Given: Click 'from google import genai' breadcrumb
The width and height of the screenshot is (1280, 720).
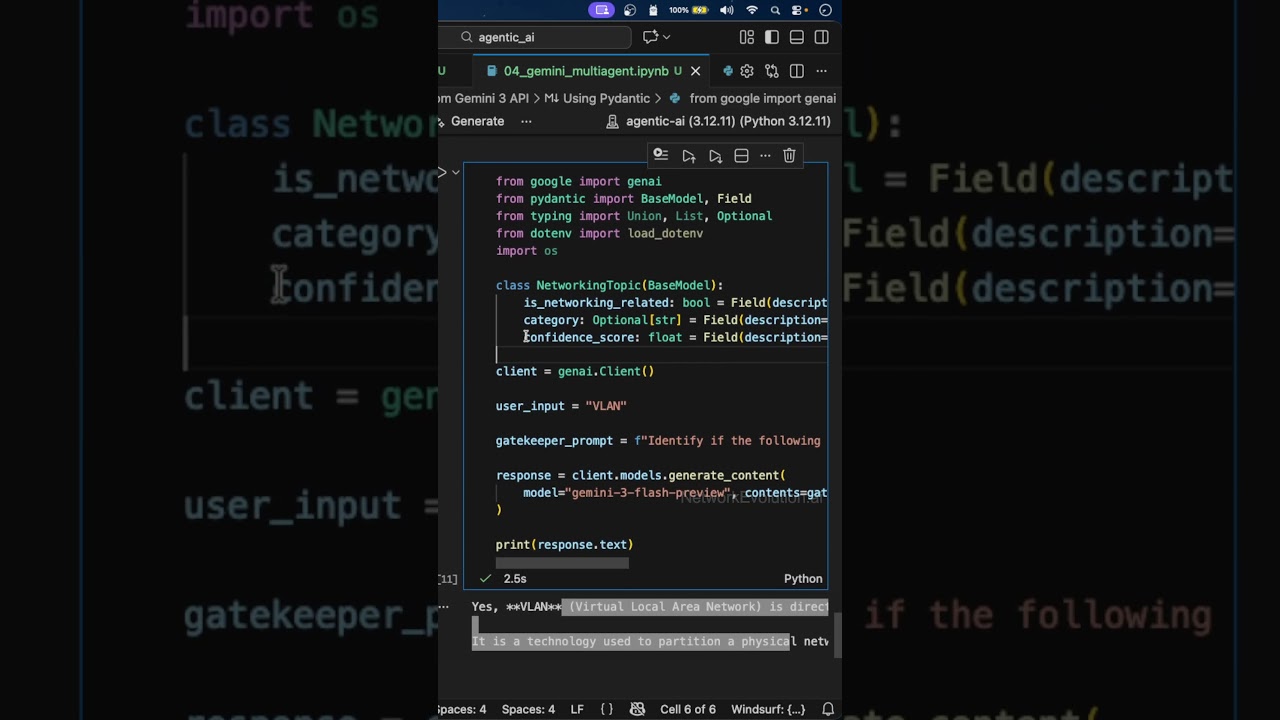Looking at the screenshot, I should pyautogui.click(x=762, y=98).
